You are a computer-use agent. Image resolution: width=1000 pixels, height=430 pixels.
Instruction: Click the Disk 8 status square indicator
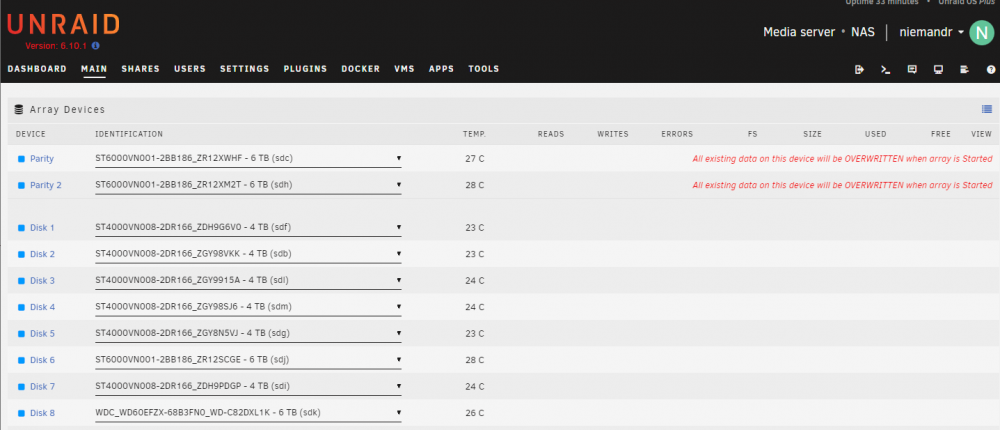tap(21, 413)
